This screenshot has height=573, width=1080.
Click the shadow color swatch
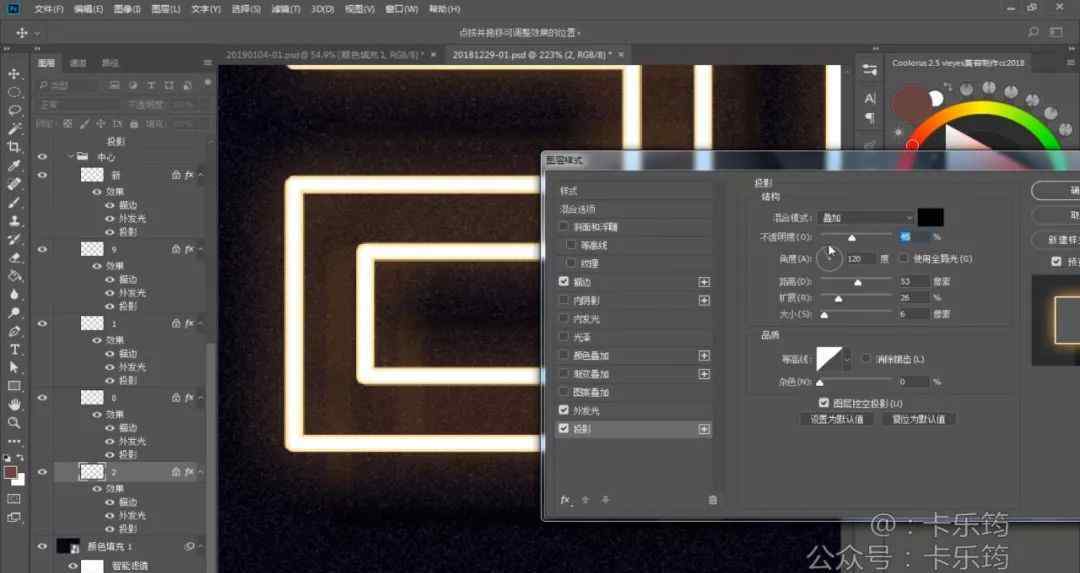[x=931, y=218]
